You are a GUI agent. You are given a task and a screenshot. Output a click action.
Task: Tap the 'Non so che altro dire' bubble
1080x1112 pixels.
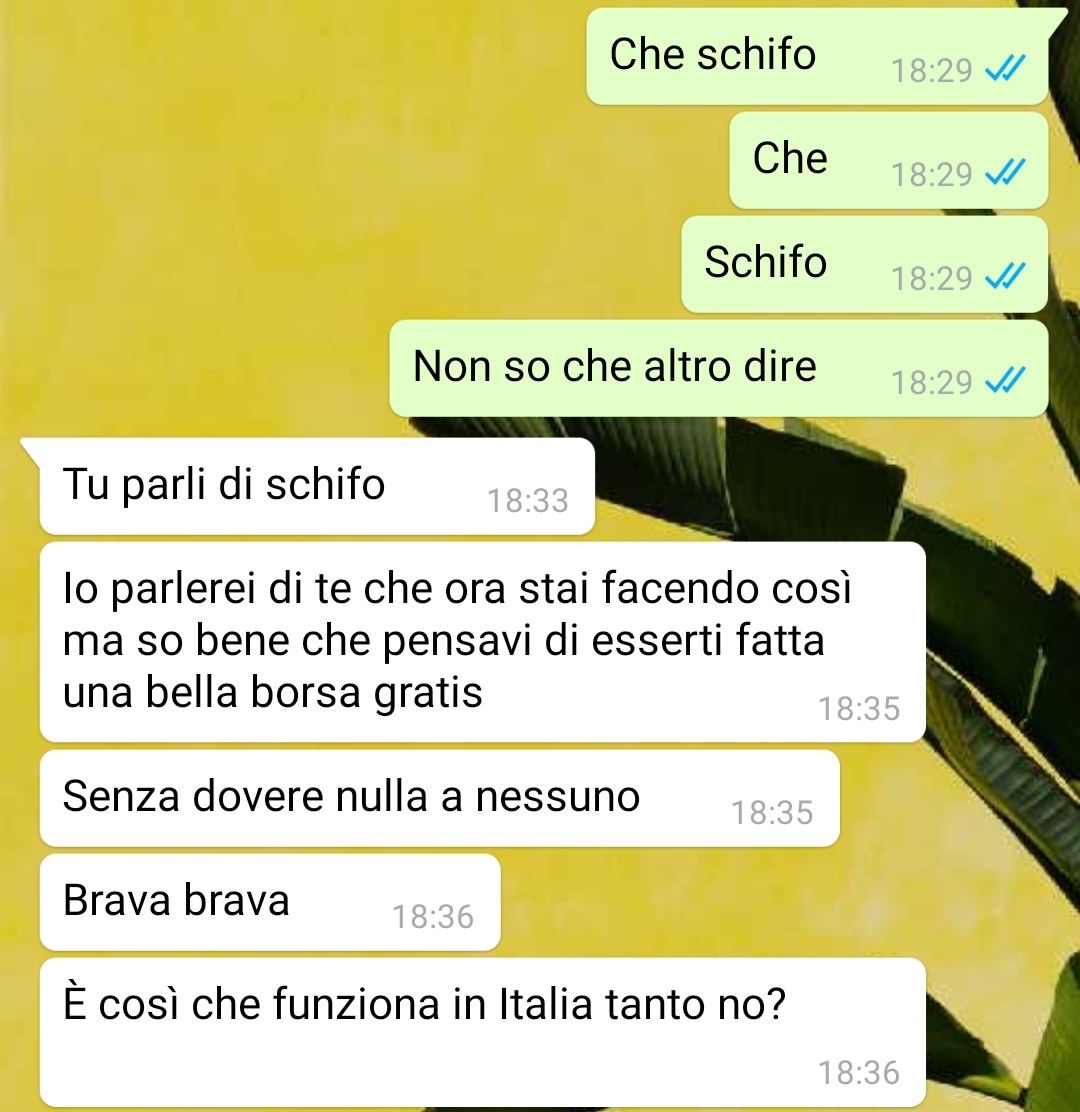coord(718,368)
